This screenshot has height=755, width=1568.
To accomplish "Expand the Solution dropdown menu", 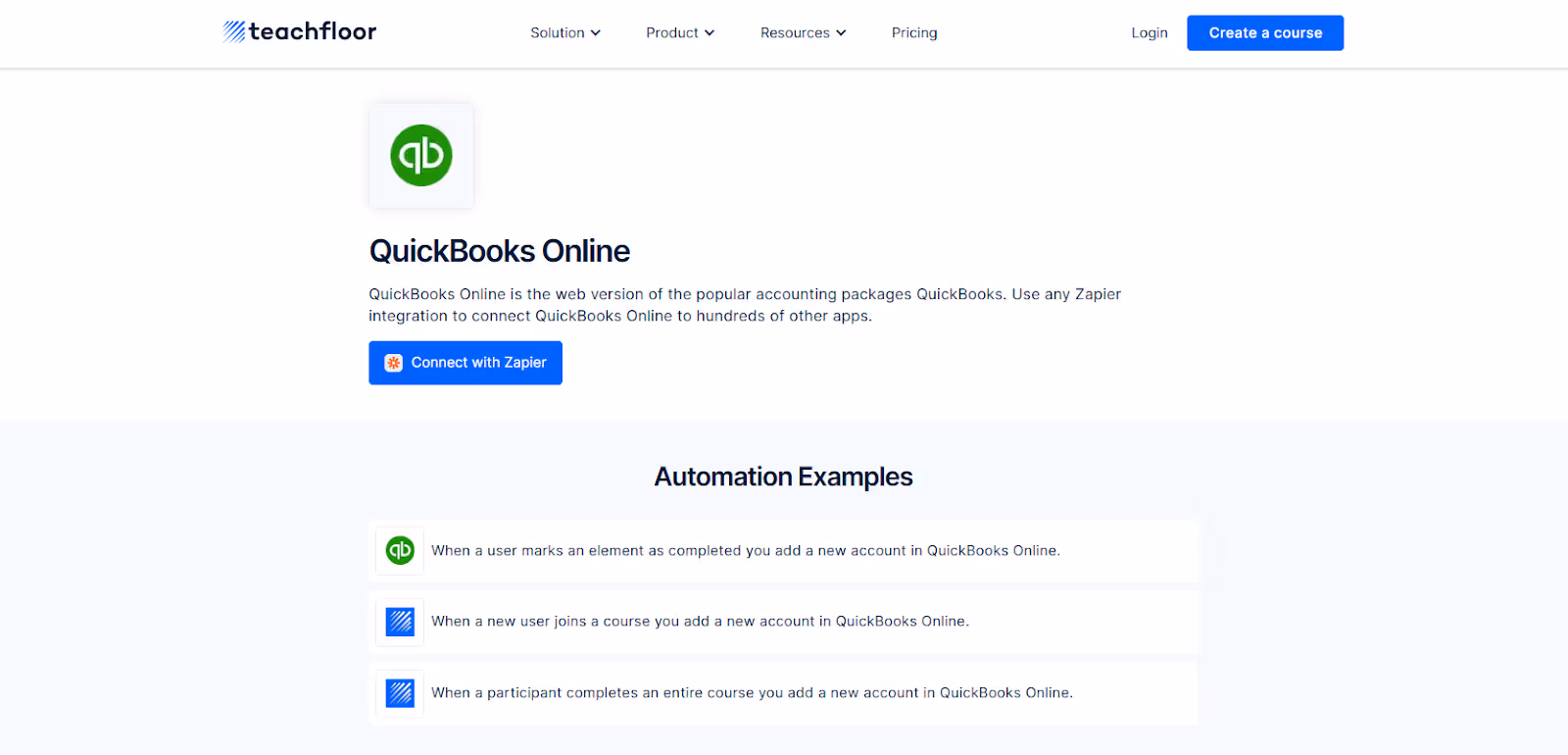I will [x=565, y=33].
